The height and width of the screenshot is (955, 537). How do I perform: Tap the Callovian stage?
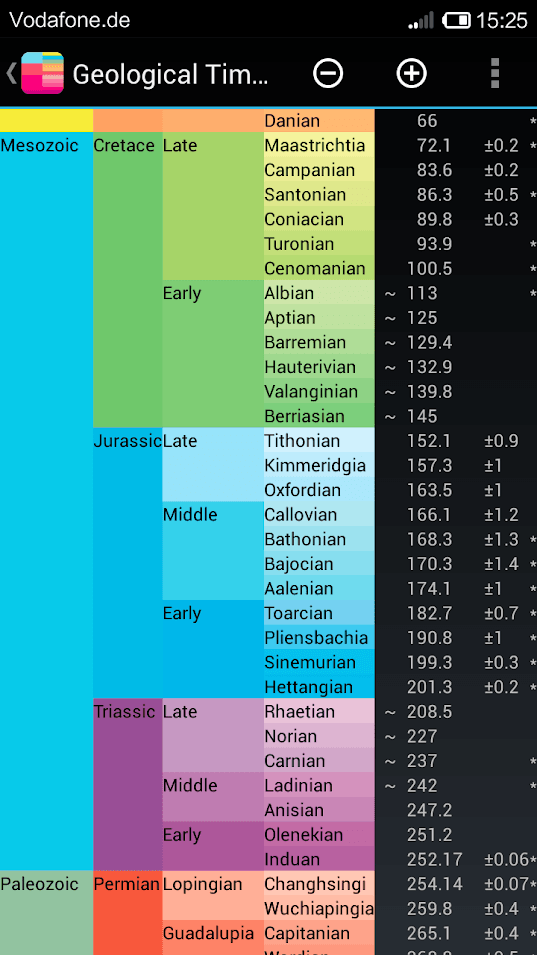pos(319,514)
